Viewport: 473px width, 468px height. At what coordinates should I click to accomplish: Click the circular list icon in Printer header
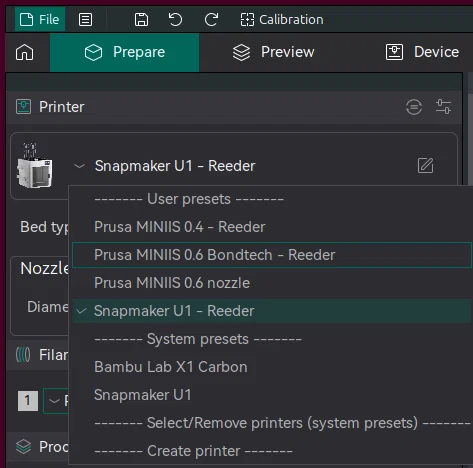pyautogui.click(x=414, y=107)
